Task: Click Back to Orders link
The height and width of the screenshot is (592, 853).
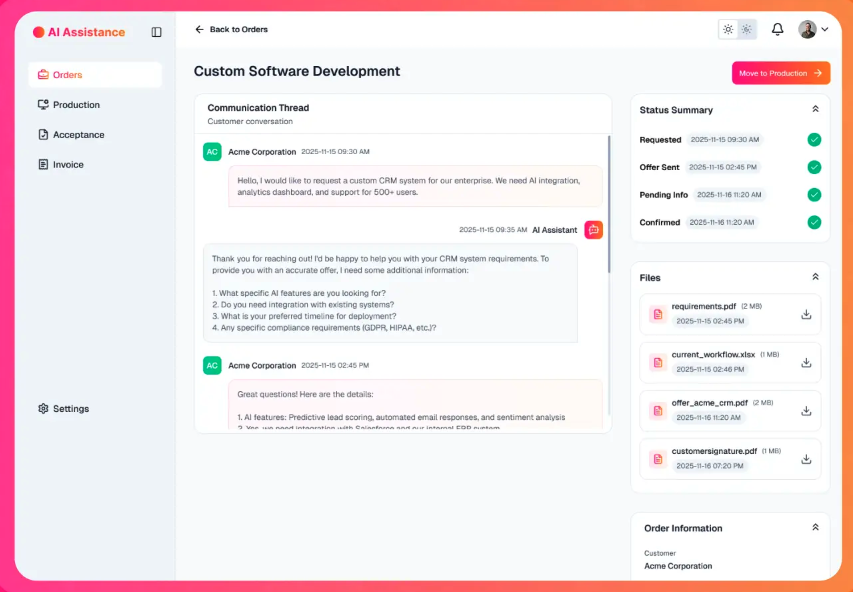Action: (231, 29)
